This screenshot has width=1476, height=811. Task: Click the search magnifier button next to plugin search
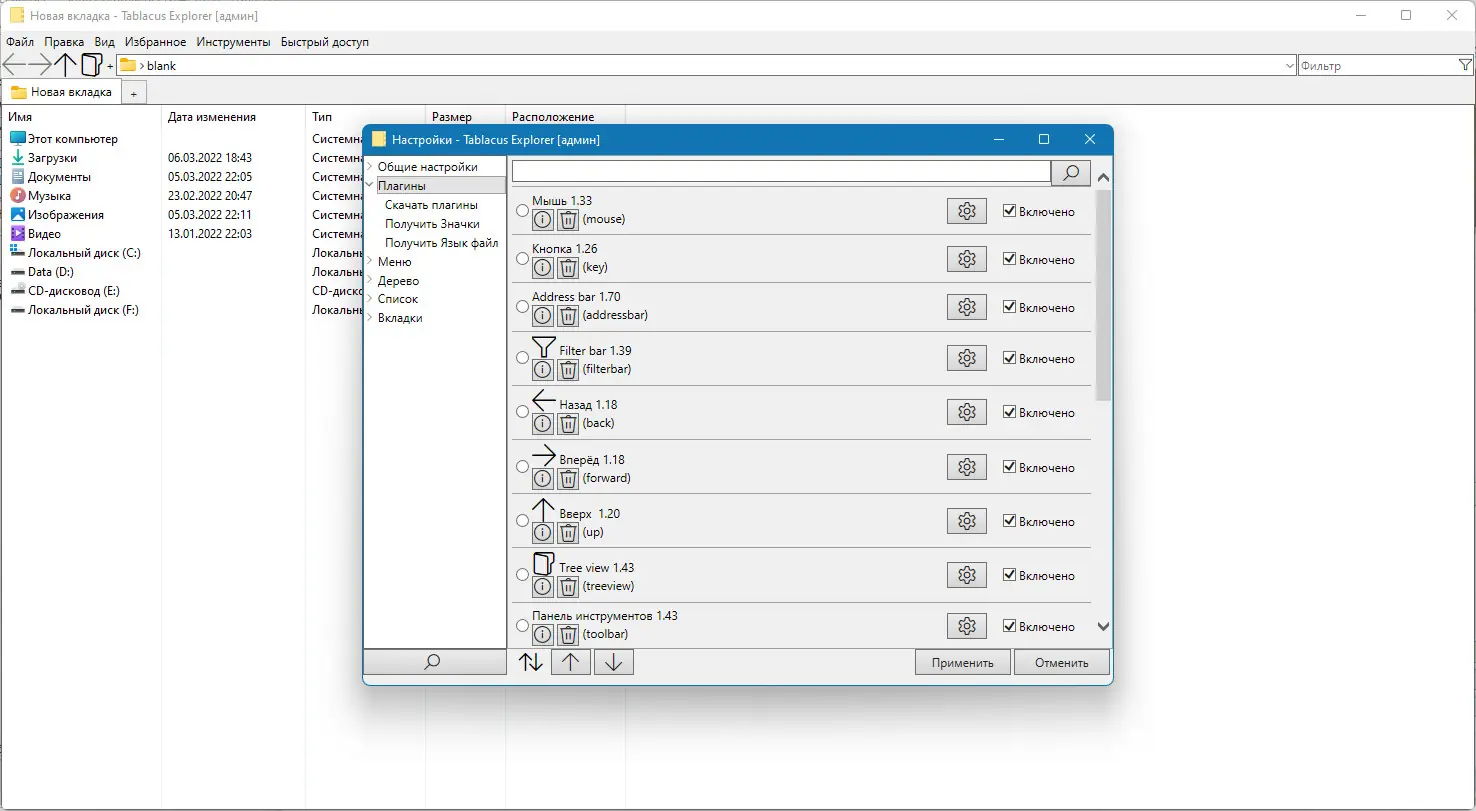[1070, 173]
